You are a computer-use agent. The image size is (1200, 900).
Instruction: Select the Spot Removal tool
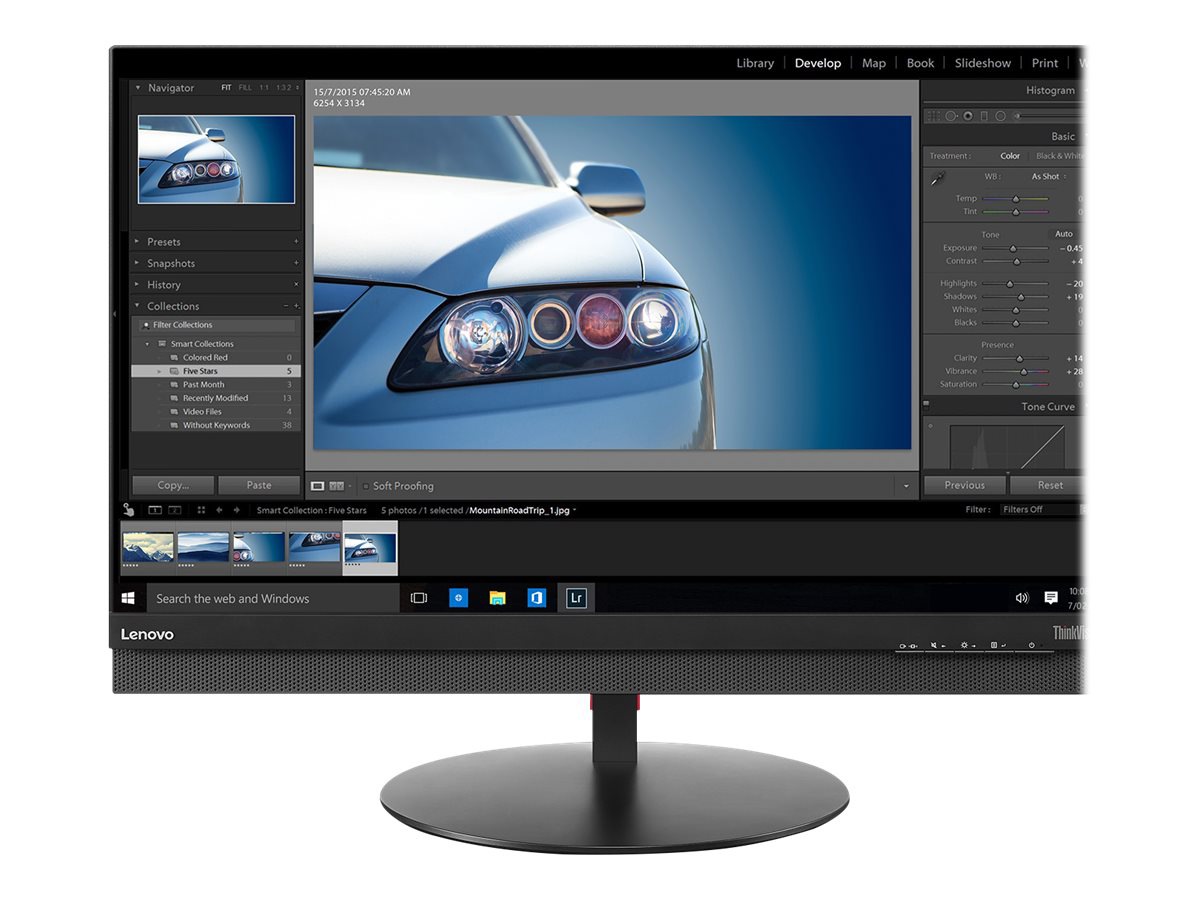950,116
